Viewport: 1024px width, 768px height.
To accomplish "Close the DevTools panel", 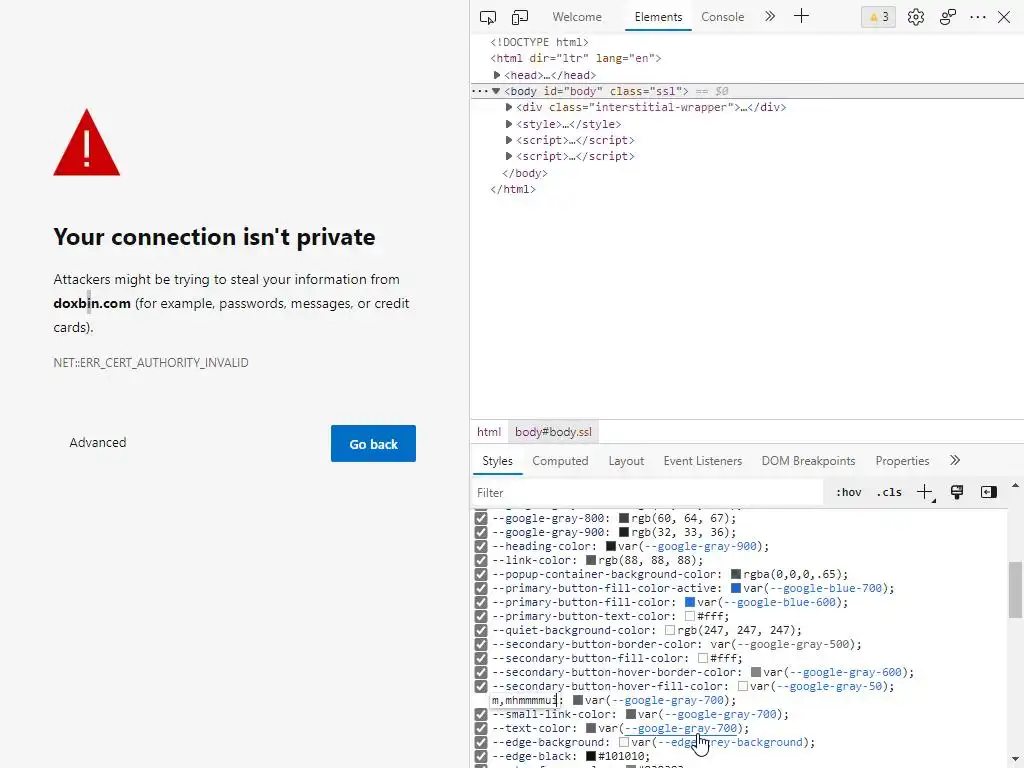I will pyautogui.click(x=1004, y=18).
